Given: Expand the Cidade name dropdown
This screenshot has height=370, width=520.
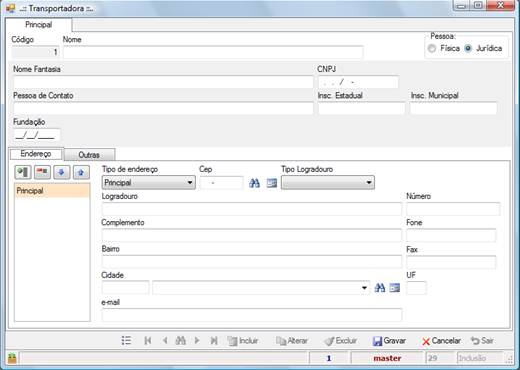Looking at the screenshot, I should [364, 288].
